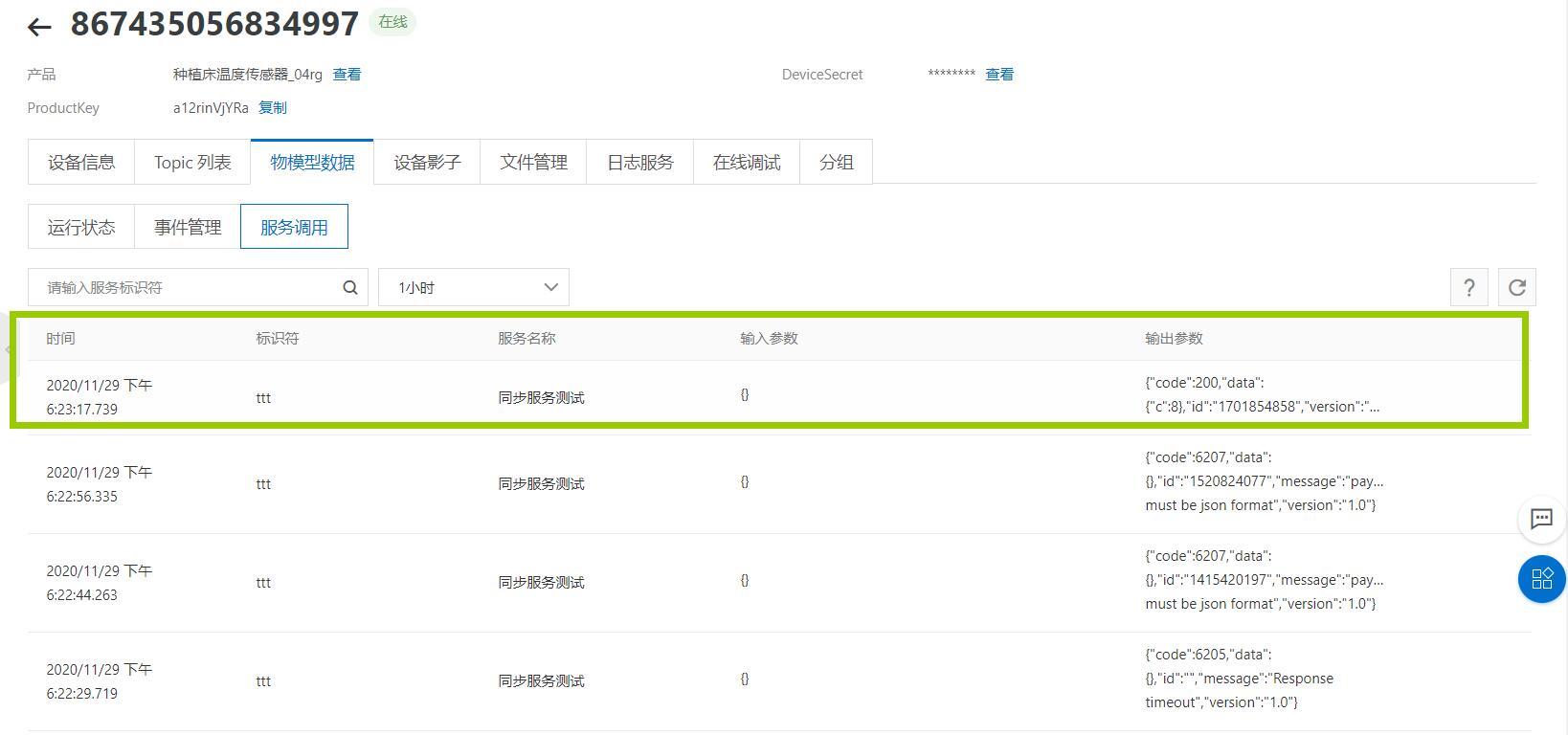Click timestamp 6:22:44.263 row
The image size is (1568, 735).
coord(99,583)
